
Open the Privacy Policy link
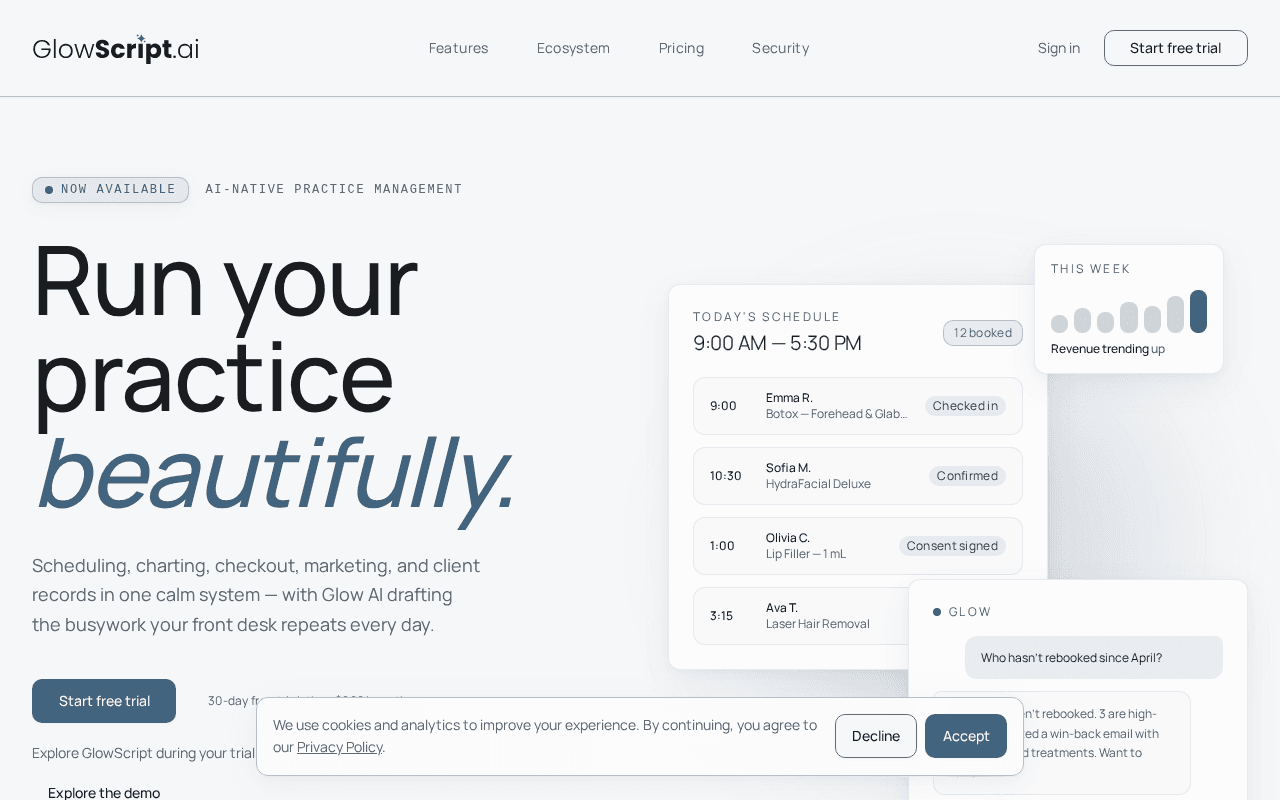pos(340,747)
